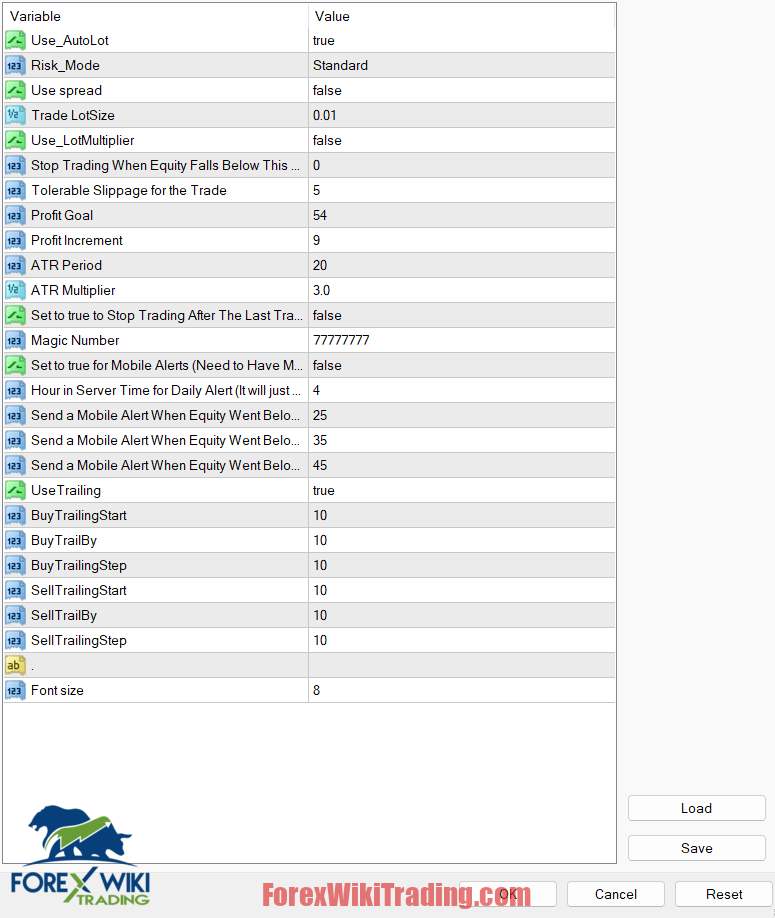Viewport: 775px width, 918px height.
Task: Click the integer icon beside SellTrailingStart
Action: [15, 590]
